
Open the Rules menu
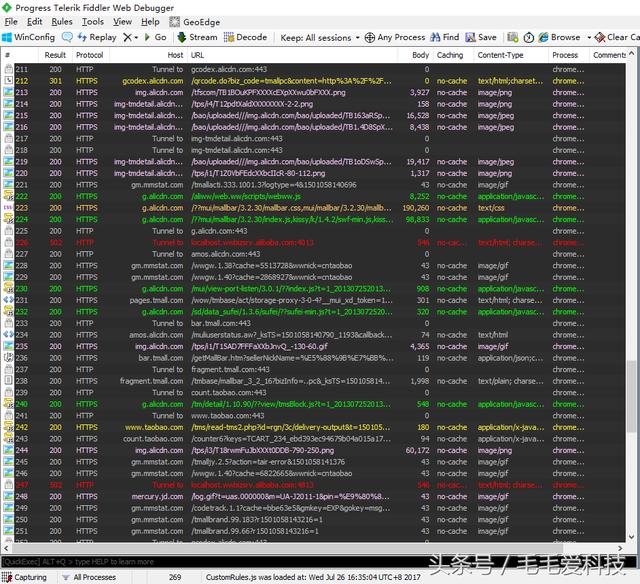point(62,22)
